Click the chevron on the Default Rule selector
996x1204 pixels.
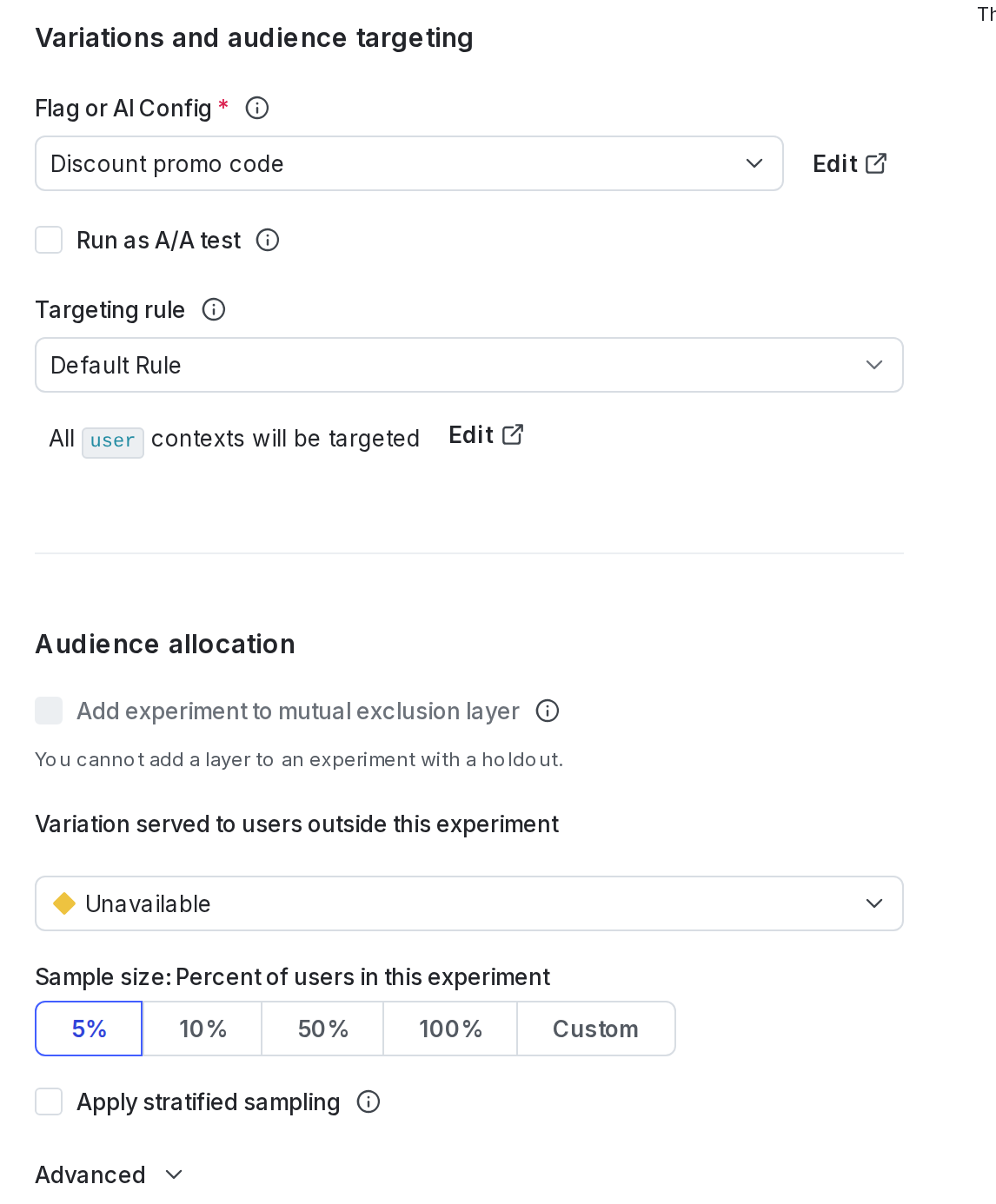click(875, 365)
